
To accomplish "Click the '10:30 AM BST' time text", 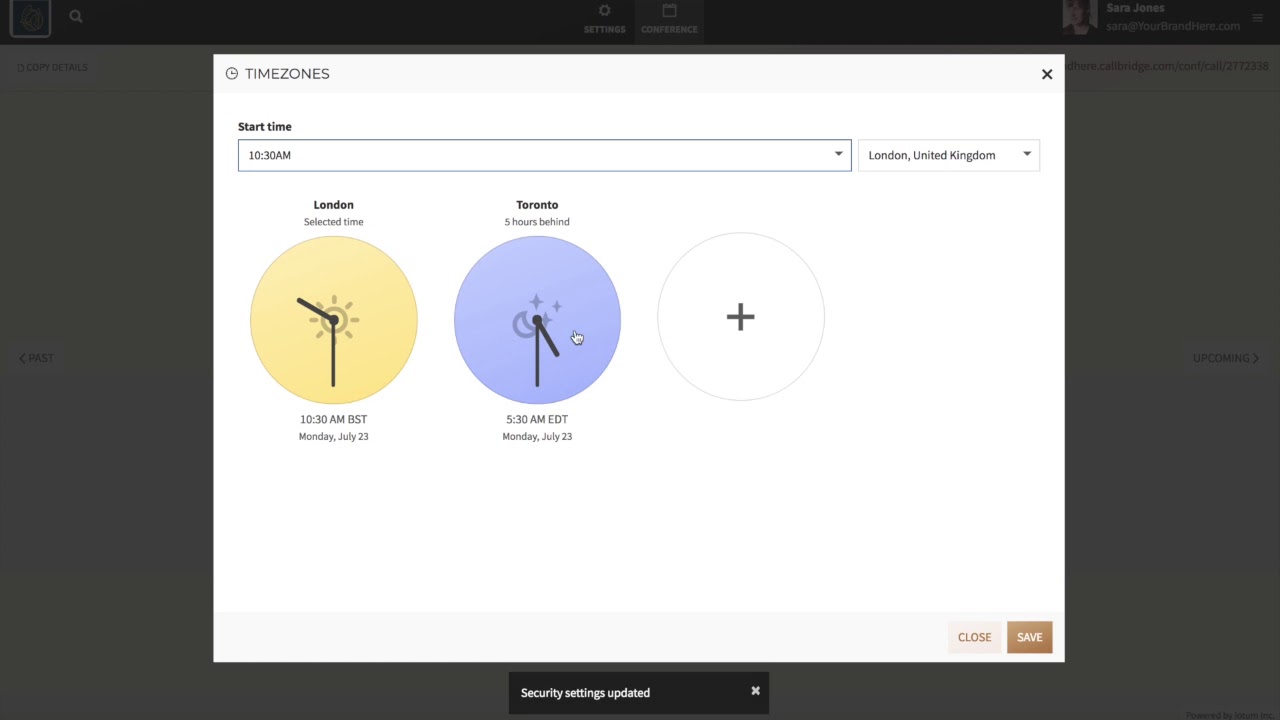I will (x=334, y=419).
